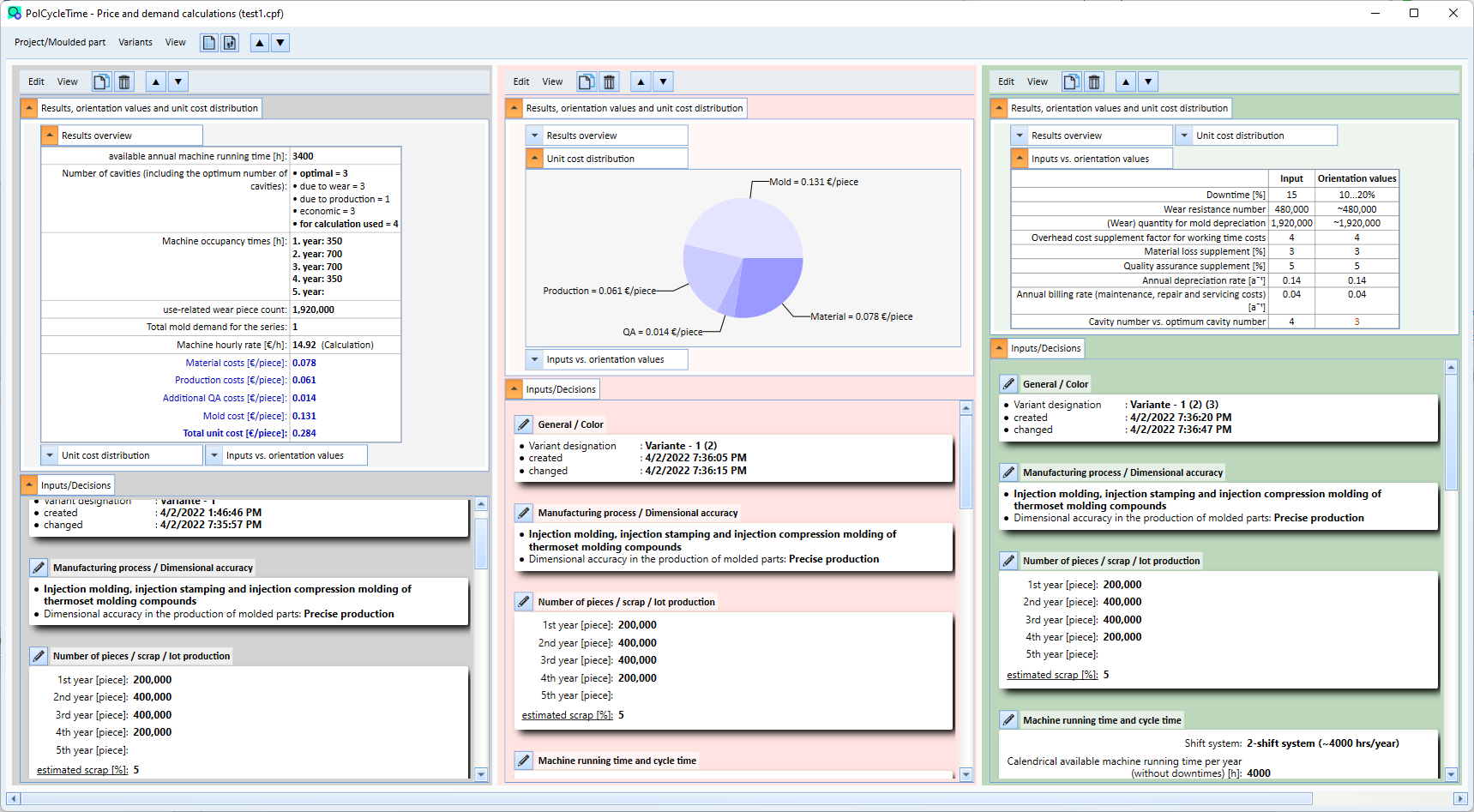Click left panel up arrow button
Image resolution: width=1474 pixels, height=812 pixels.
[x=155, y=82]
